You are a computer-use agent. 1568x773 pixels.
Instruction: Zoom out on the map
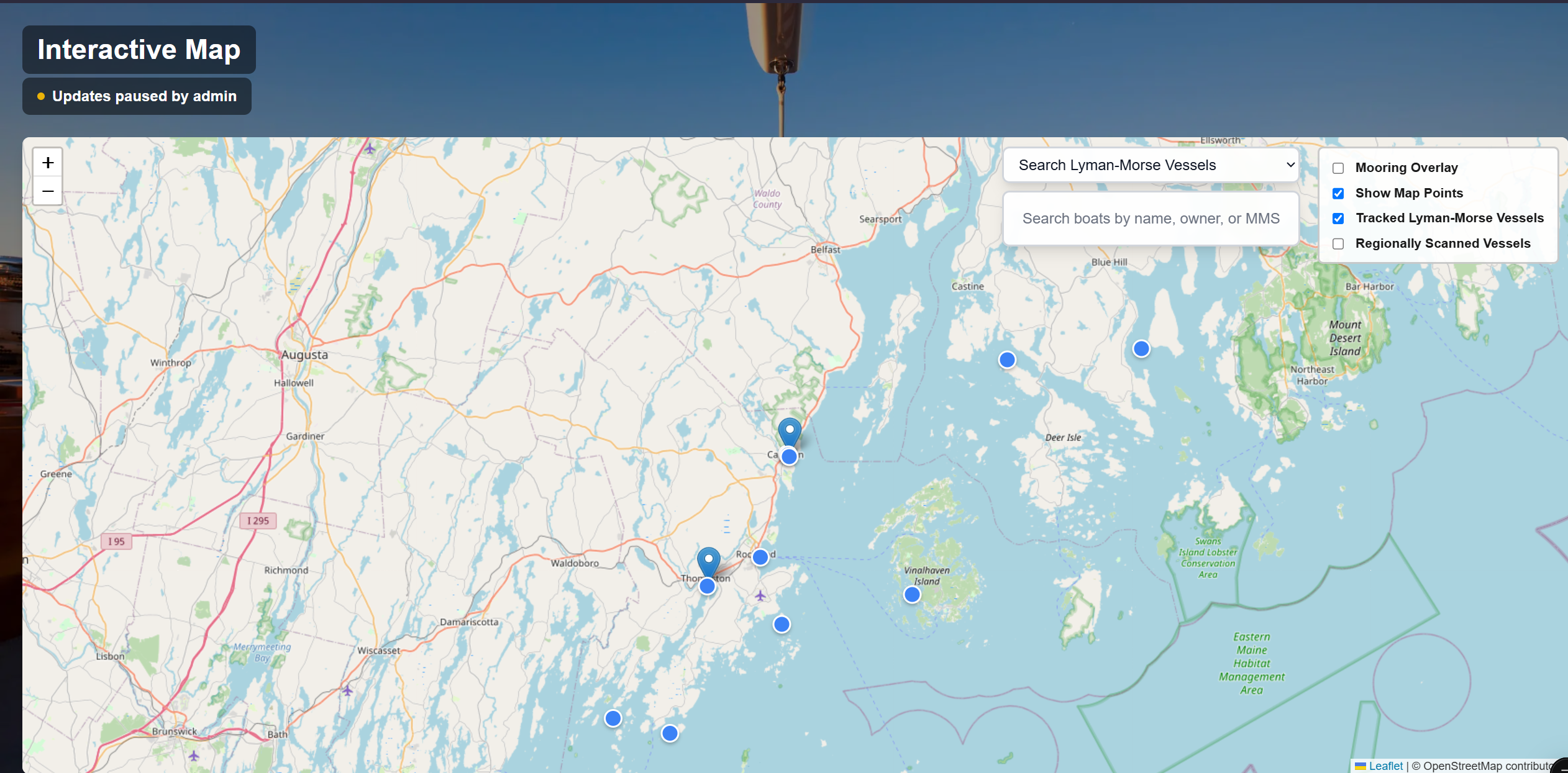tap(47, 191)
